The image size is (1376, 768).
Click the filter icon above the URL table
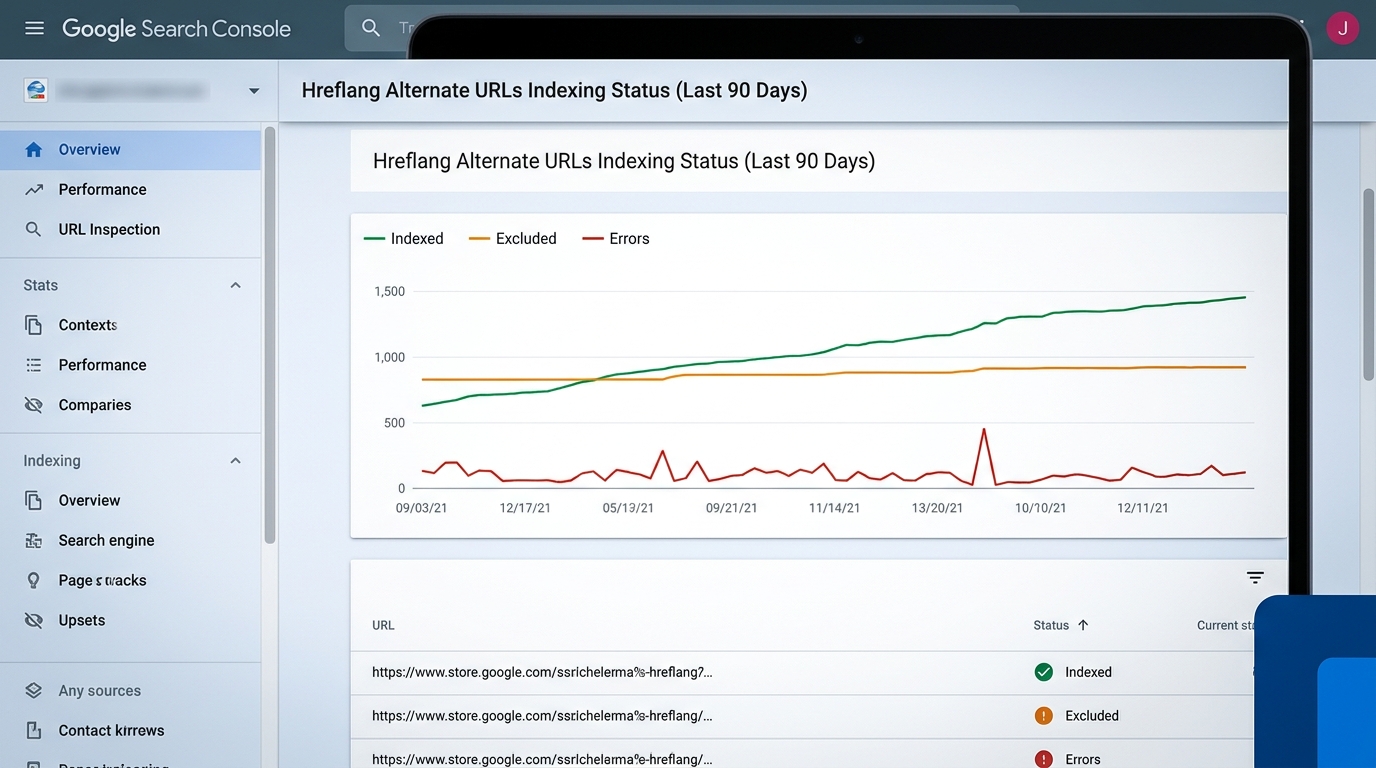coord(1255,578)
